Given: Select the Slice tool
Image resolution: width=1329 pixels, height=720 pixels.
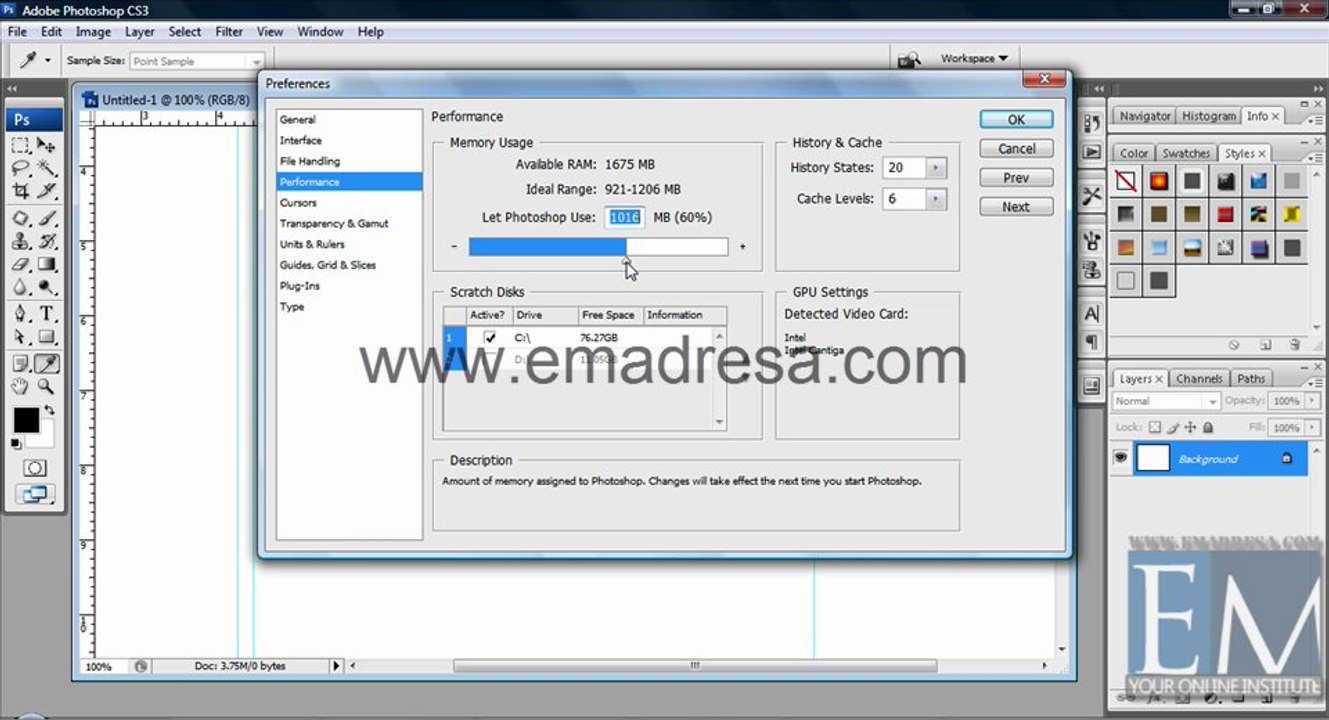Looking at the screenshot, I should click(x=46, y=190).
